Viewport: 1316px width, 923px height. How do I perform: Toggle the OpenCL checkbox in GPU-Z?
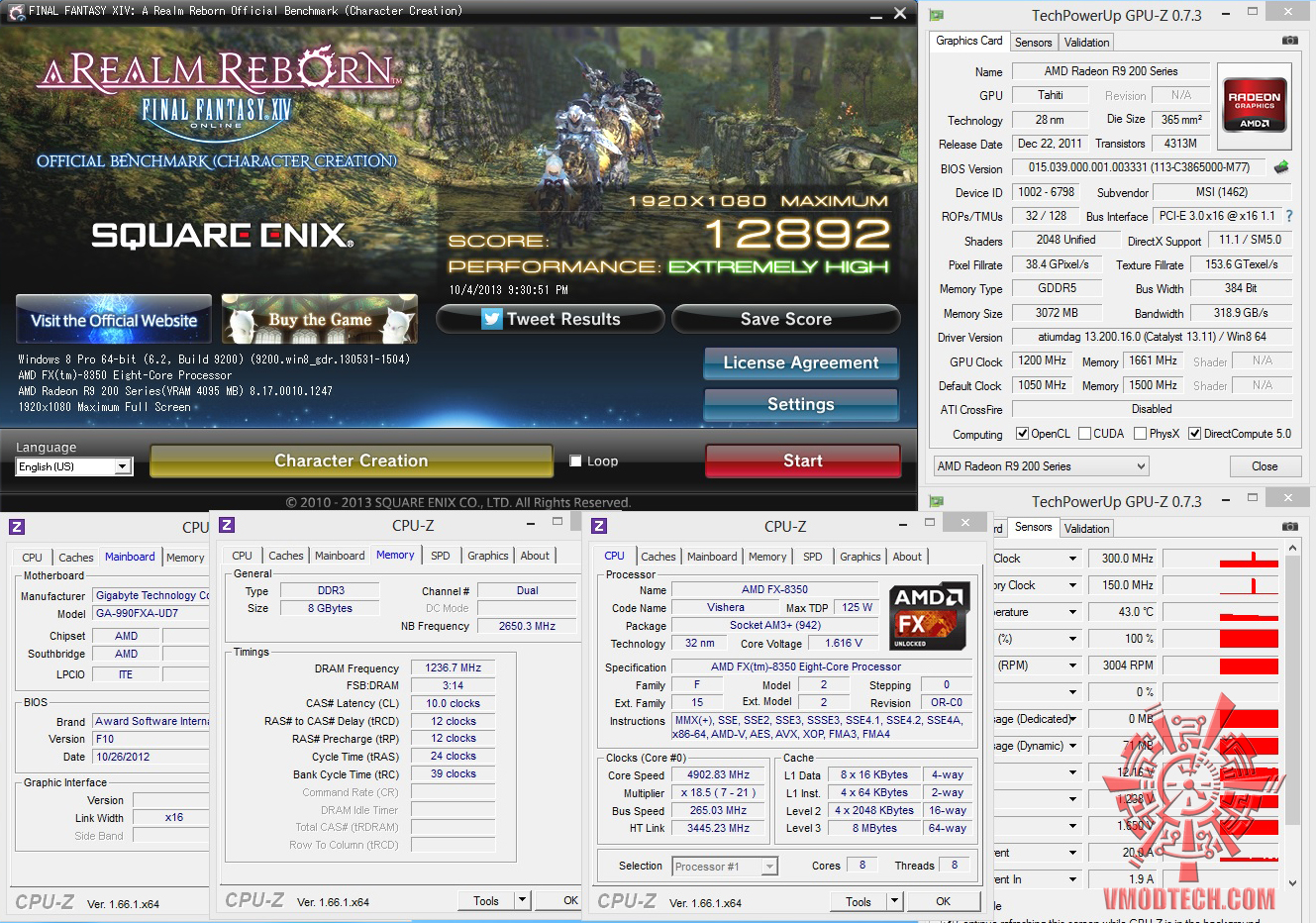[1023, 434]
